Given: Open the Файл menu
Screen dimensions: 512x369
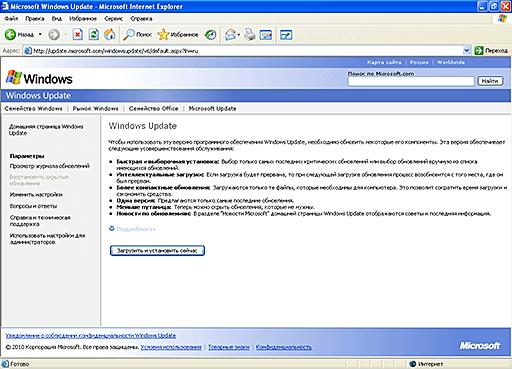Looking at the screenshot, I should [x=11, y=19].
